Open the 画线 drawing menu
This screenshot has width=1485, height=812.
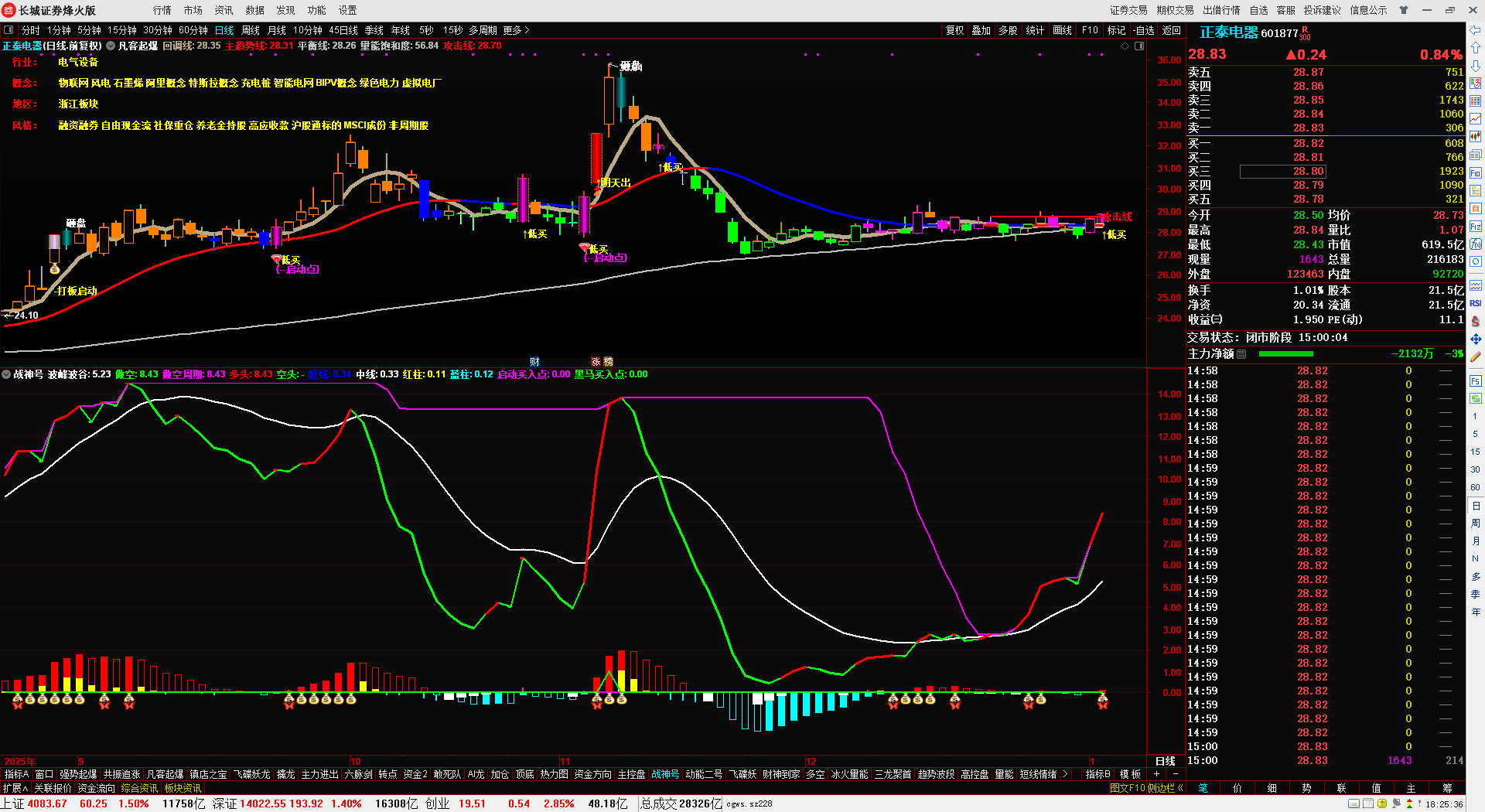click(1063, 30)
